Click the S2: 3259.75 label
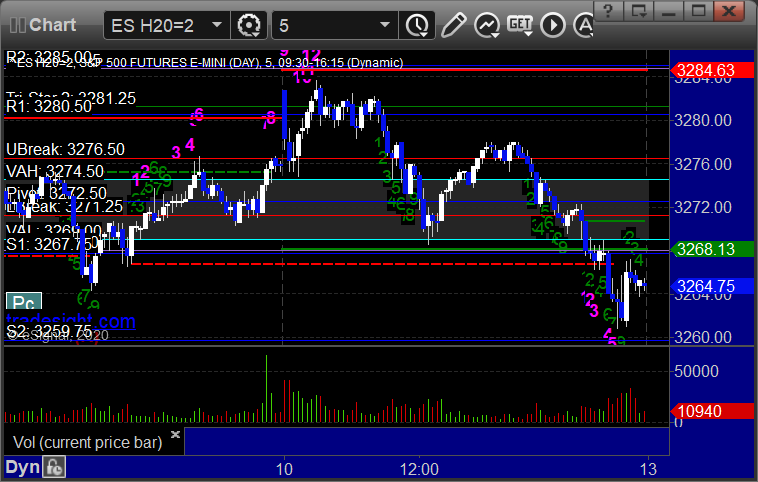Image resolution: width=758 pixels, height=482 pixels. [49, 331]
